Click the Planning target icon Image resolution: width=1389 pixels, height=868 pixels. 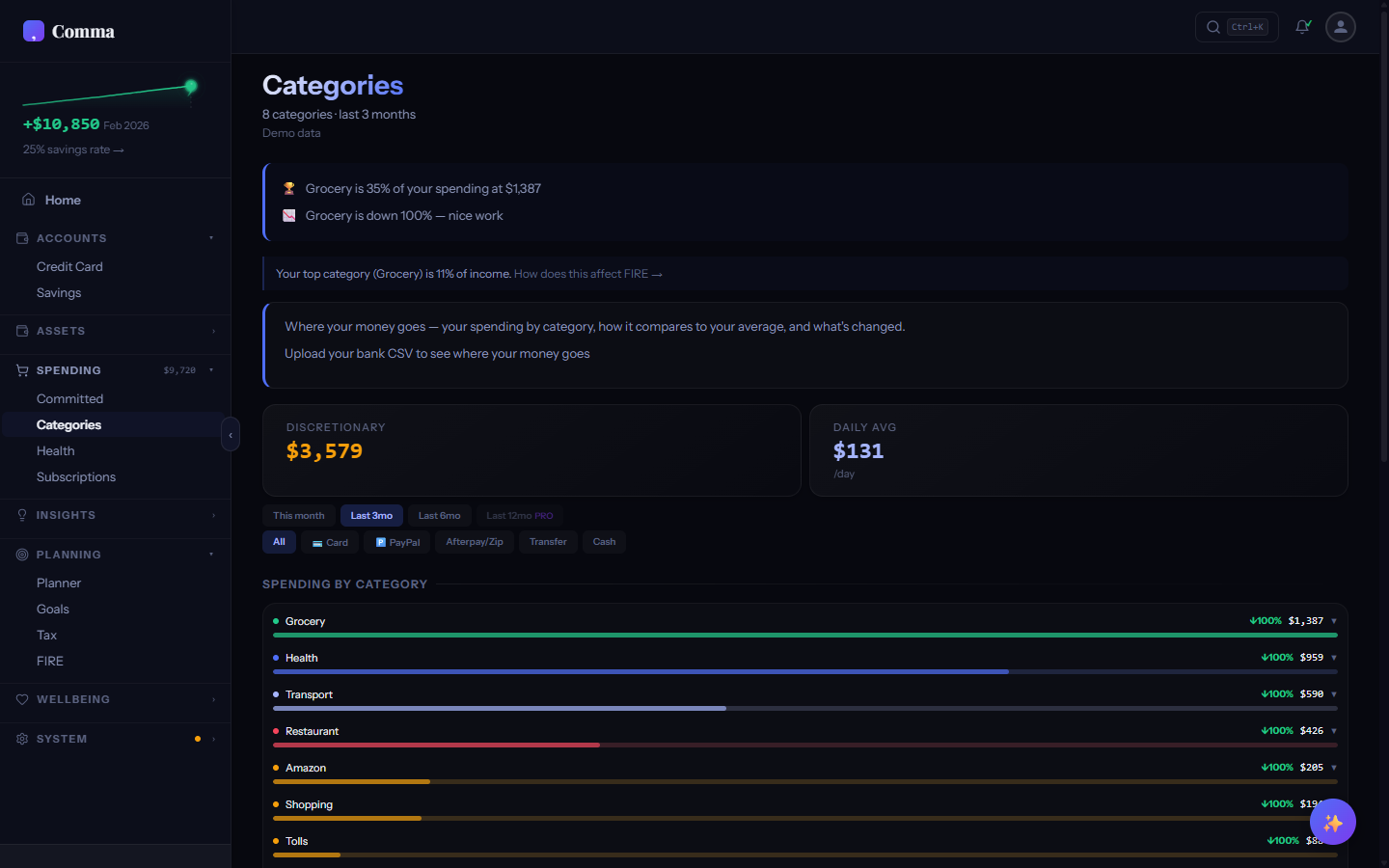click(20, 555)
